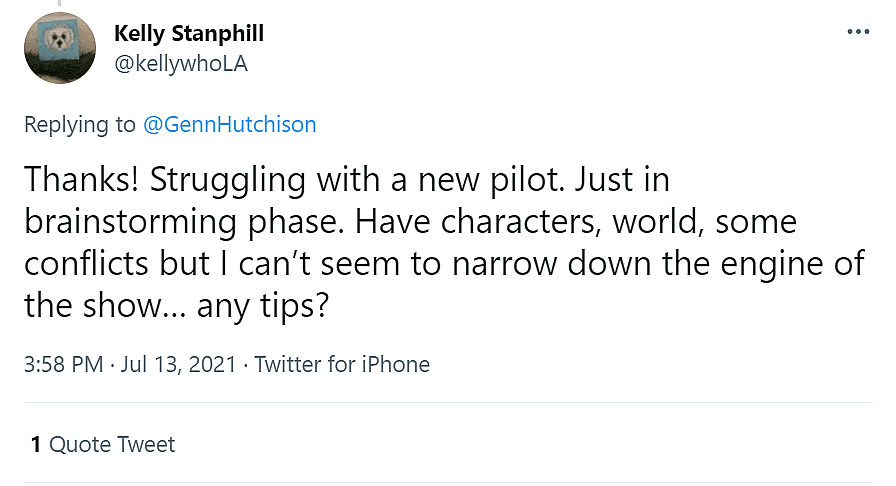Click the 3:58 PM time in timestamp
896x486 pixels.
click(x=63, y=364)
